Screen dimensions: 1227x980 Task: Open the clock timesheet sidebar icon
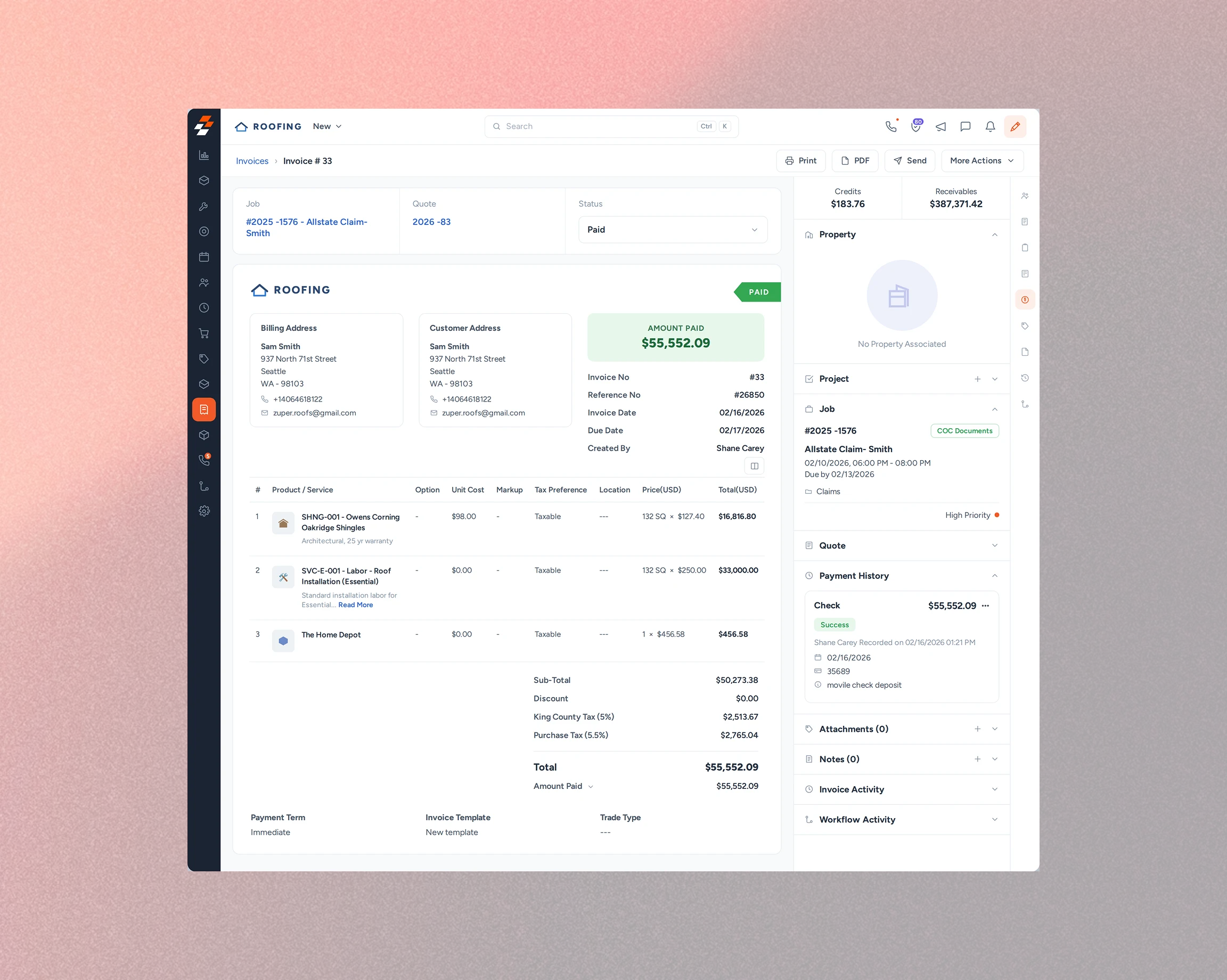coord(204,308)
